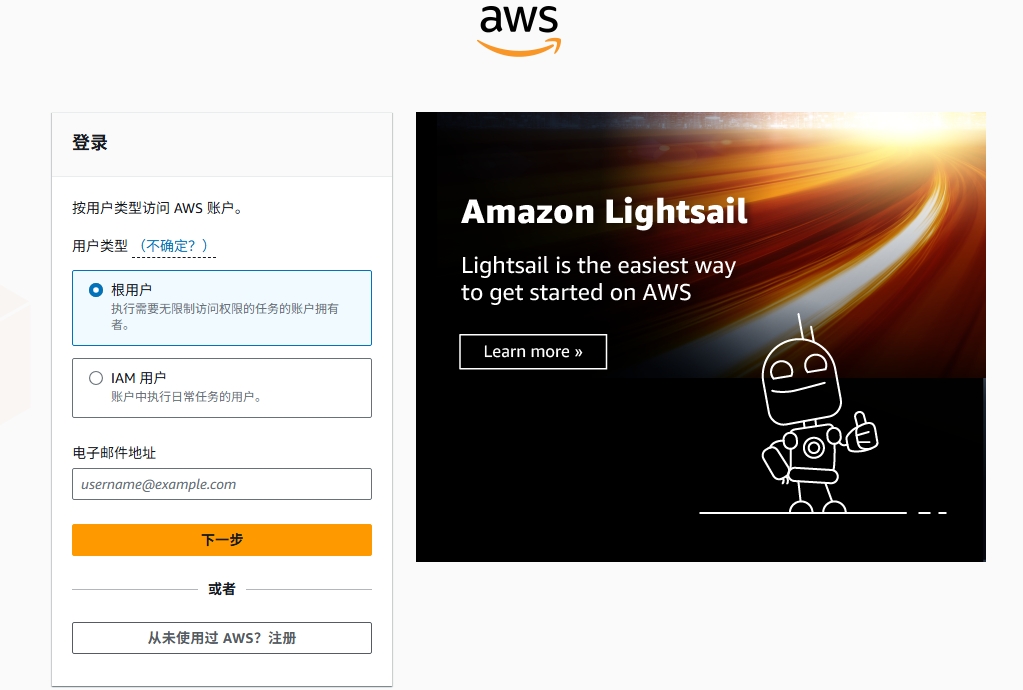Click 从未使用过 AWS? 注册 button
The width and height of the screenshot is (1023, 690).
coord(222,638)
